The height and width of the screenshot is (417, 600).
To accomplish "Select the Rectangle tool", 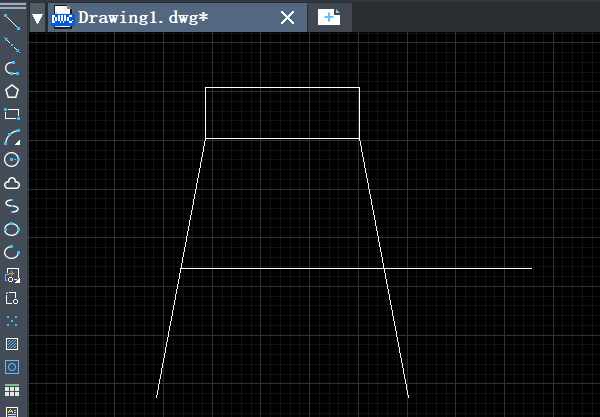I will pyautogui.click(x=12, y=114).
